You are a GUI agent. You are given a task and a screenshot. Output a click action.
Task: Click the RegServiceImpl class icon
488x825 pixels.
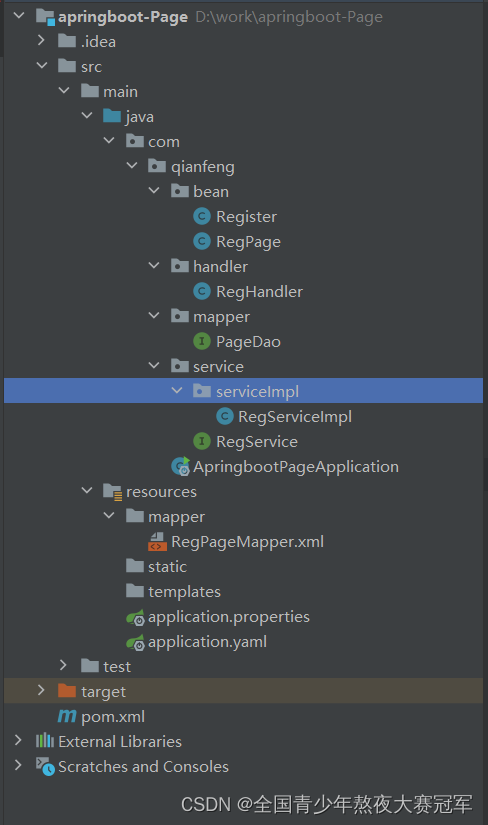point(225,416)
